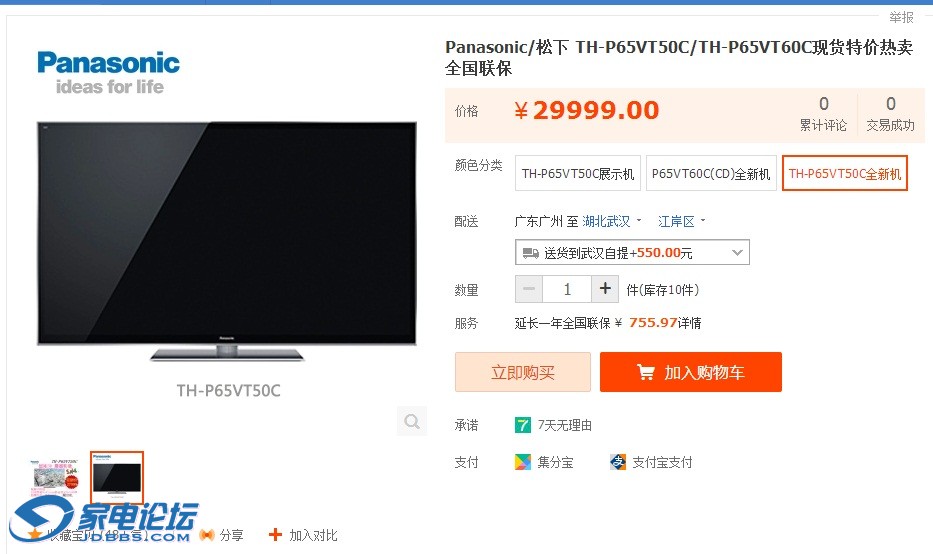This screenshot has width=933, height=554.
Task: Select the P65VT60C(CD)全新机 option
Action: tap(711, 173)
